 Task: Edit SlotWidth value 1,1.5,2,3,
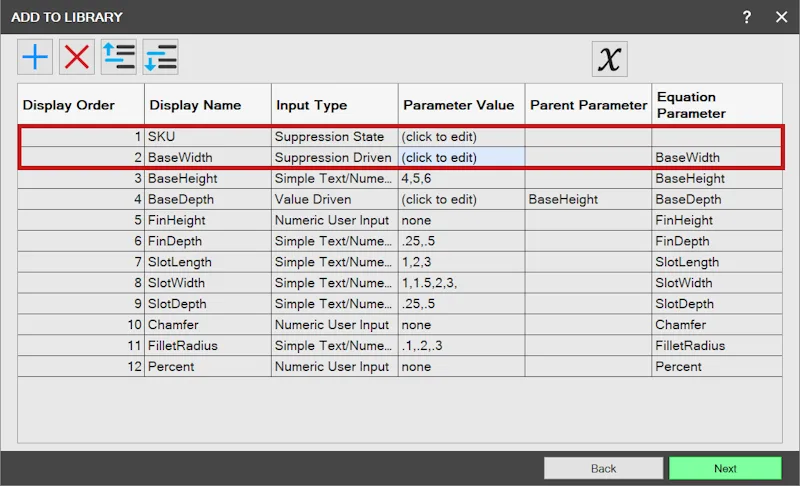click(462, 283)
